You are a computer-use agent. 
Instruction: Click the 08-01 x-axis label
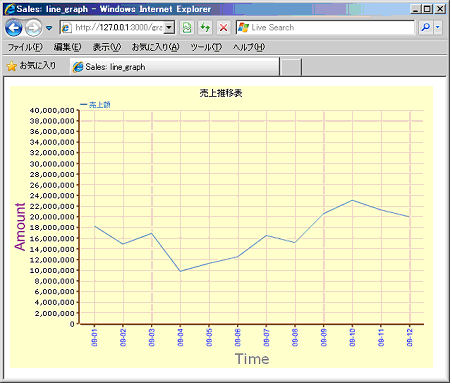coord(95,337)
